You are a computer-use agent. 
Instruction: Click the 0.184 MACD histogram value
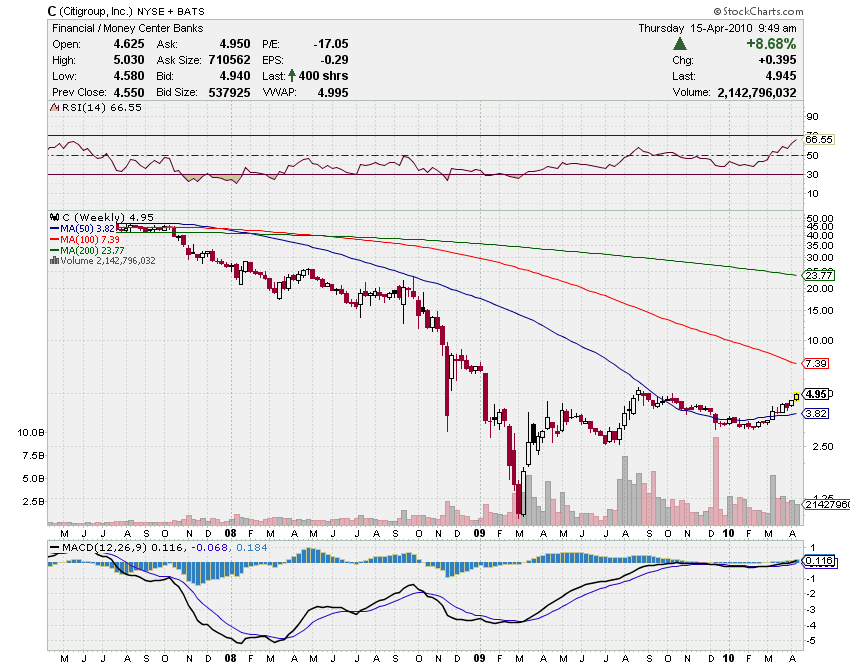(252, 548)
